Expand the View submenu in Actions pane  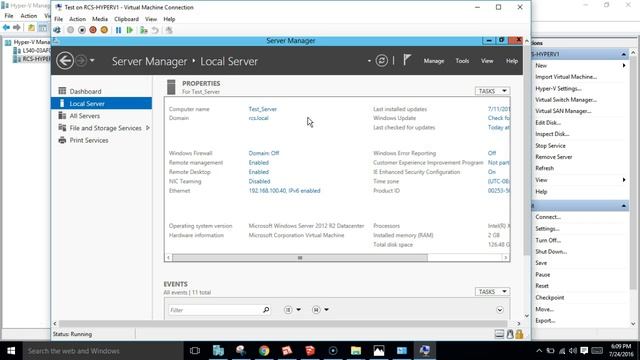coord(624,180)
